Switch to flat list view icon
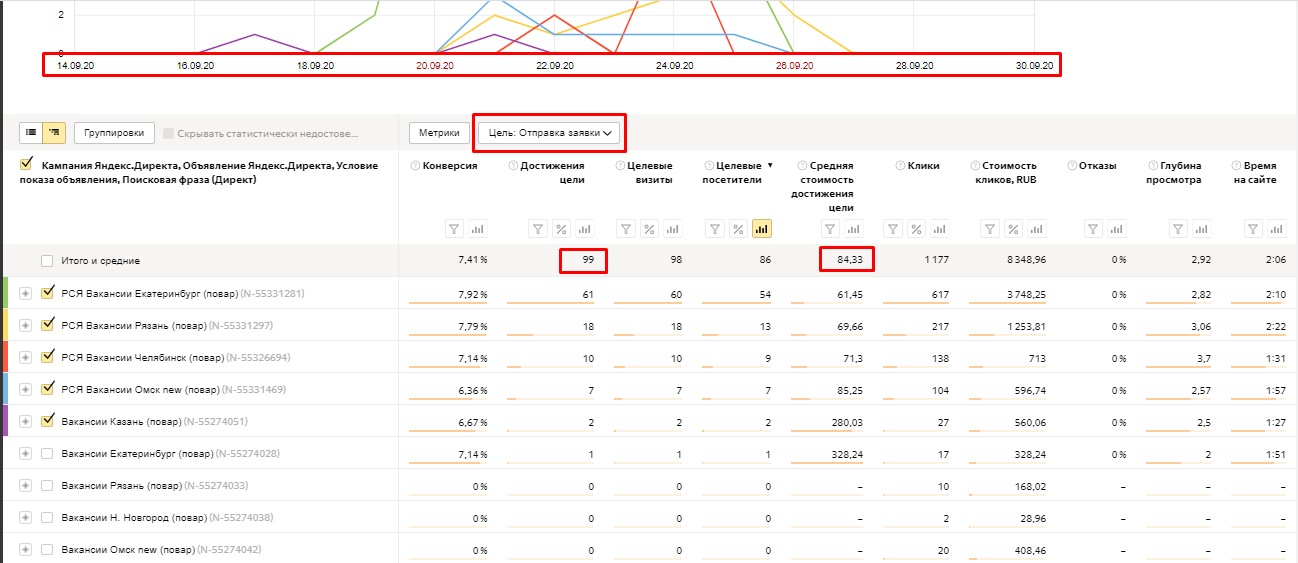Image resolution: width=1298 pixels, height=563 pixels. pos(31,132)
